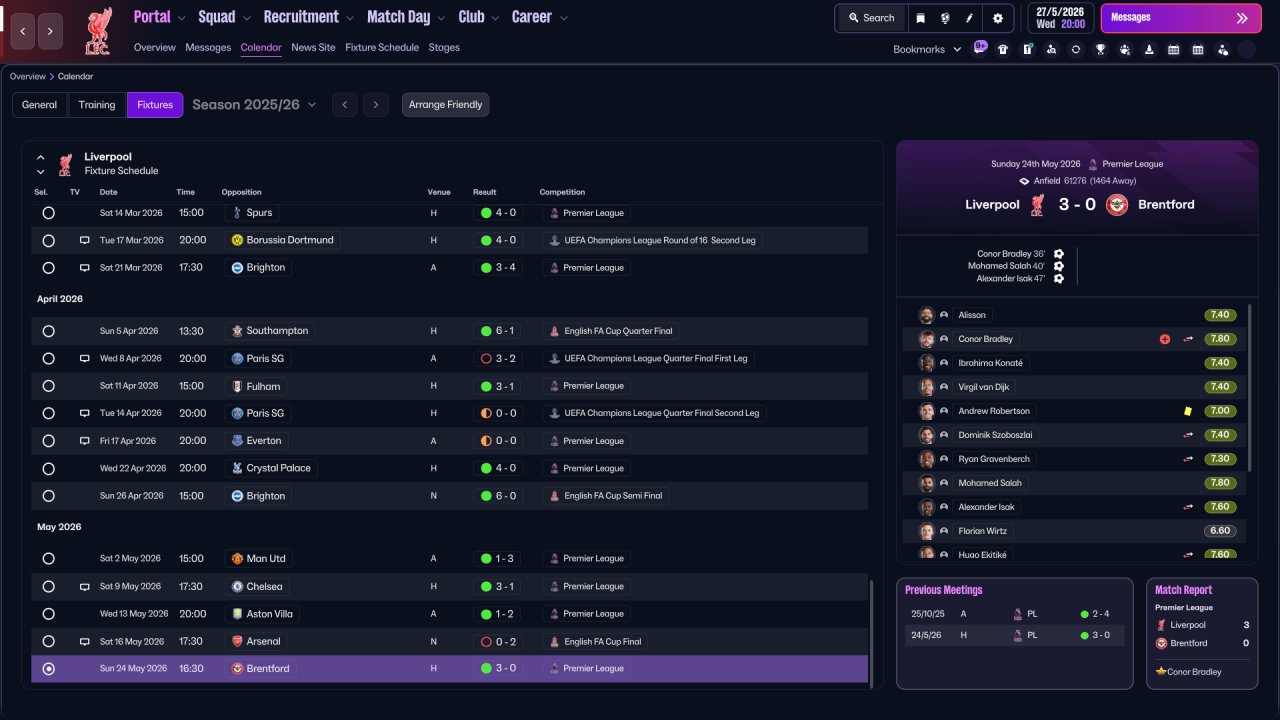The image size is (1280, 720).
Task: Click the Overview breadcrumb link
Action: pos(28,76)
